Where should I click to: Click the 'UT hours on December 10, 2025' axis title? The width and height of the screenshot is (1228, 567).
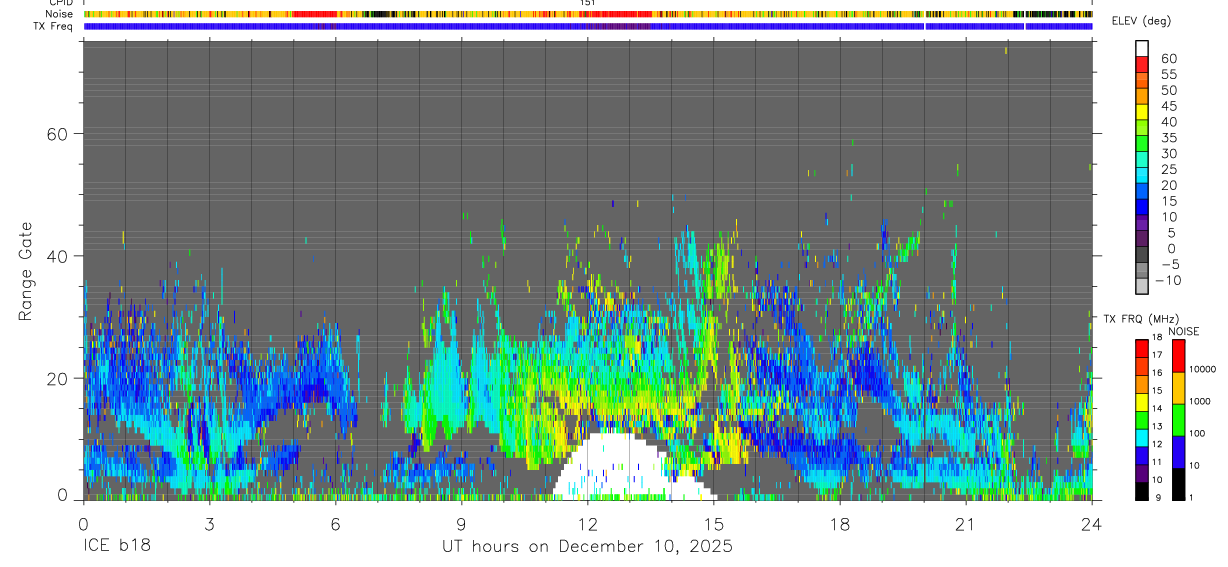pos(588,546)
